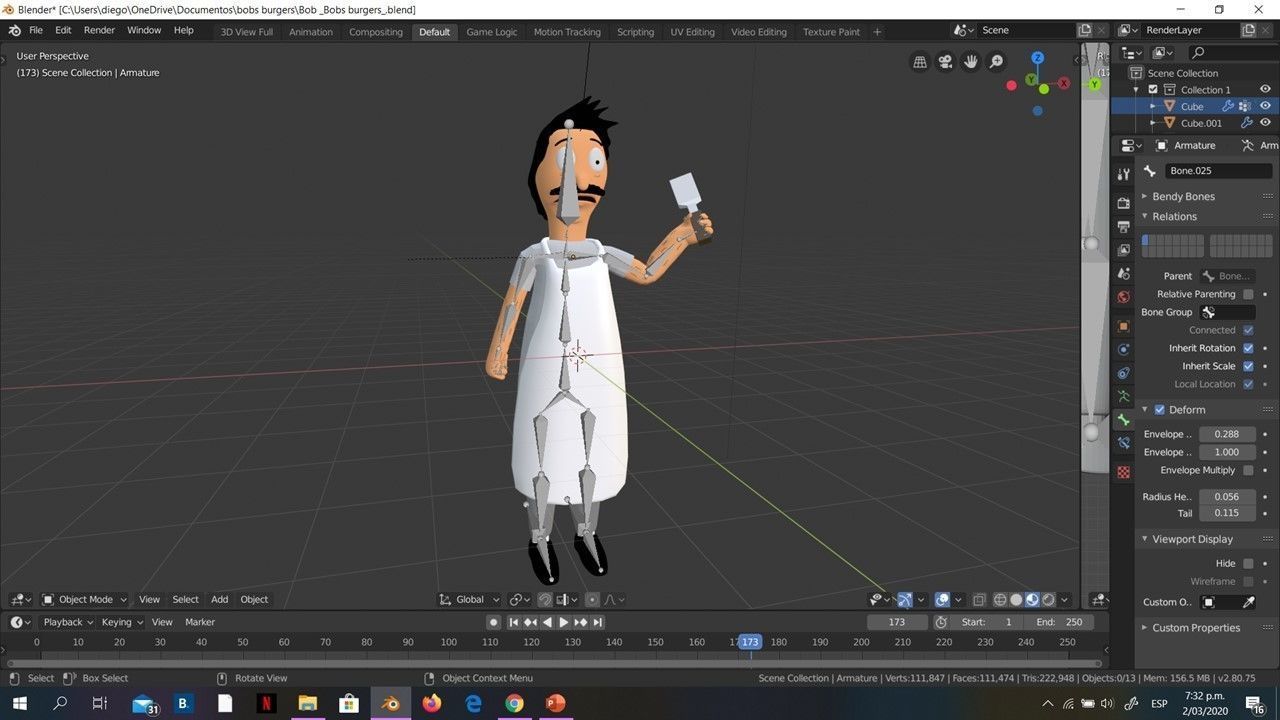Click the perspective/orthographic grid view icon
Screen dimensions: 1280x720
(920, 62)
